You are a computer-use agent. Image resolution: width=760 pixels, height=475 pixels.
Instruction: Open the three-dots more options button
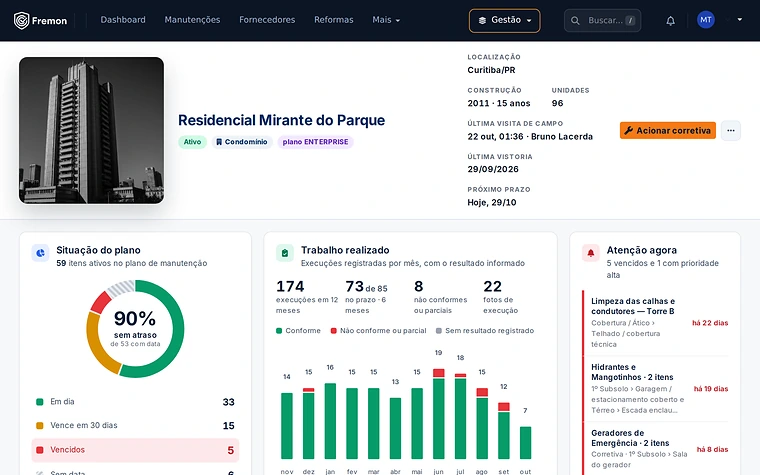pyautogui.click(x=730, y=130)
